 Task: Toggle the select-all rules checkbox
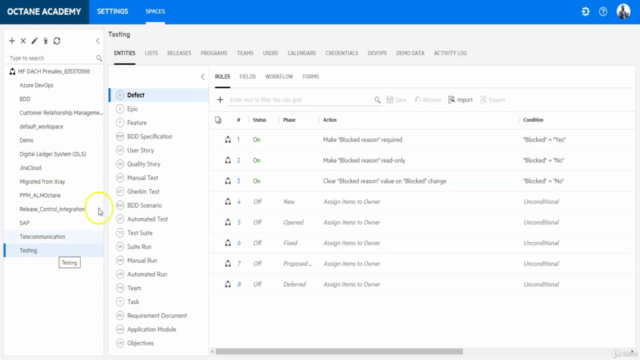[218, 120]
